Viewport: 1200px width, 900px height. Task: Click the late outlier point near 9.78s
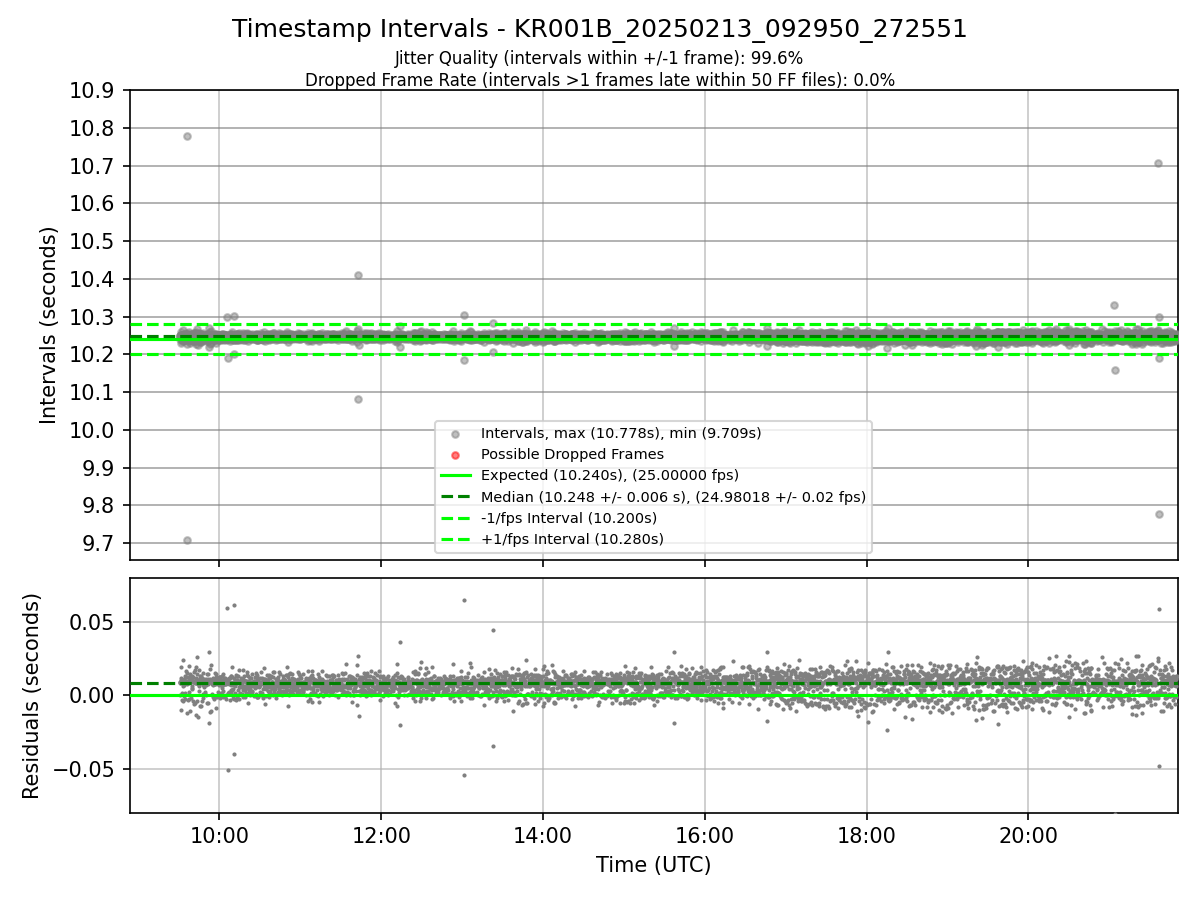click(x=1159, y=514)
